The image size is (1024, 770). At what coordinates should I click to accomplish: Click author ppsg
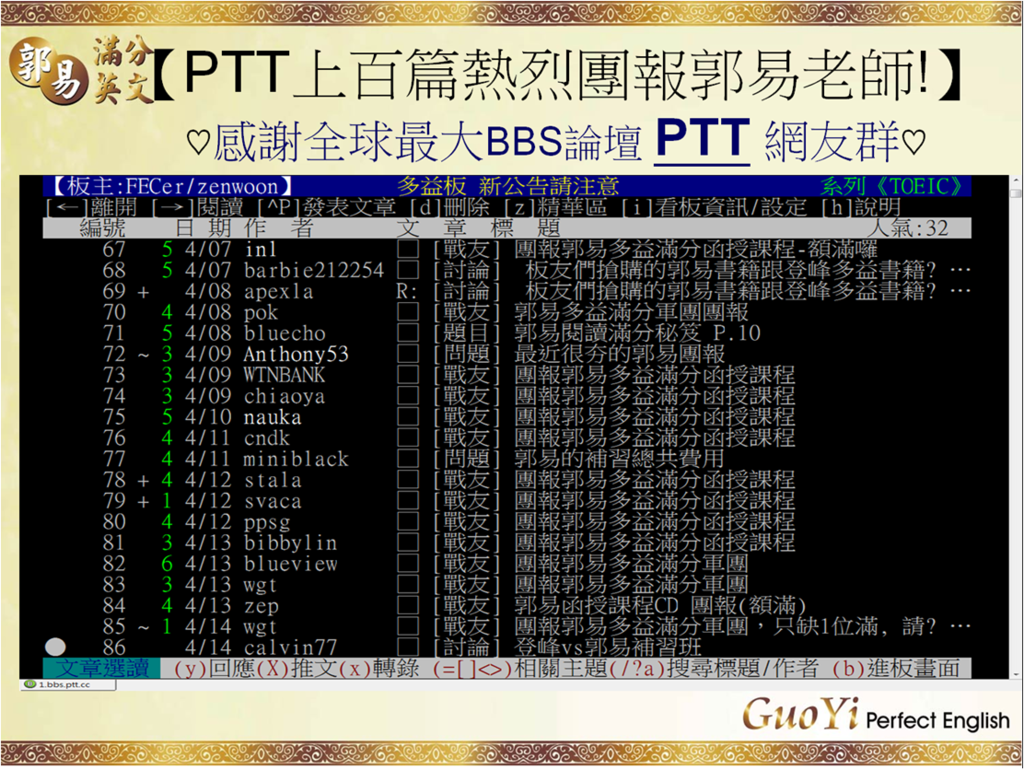tap(266, 522)
